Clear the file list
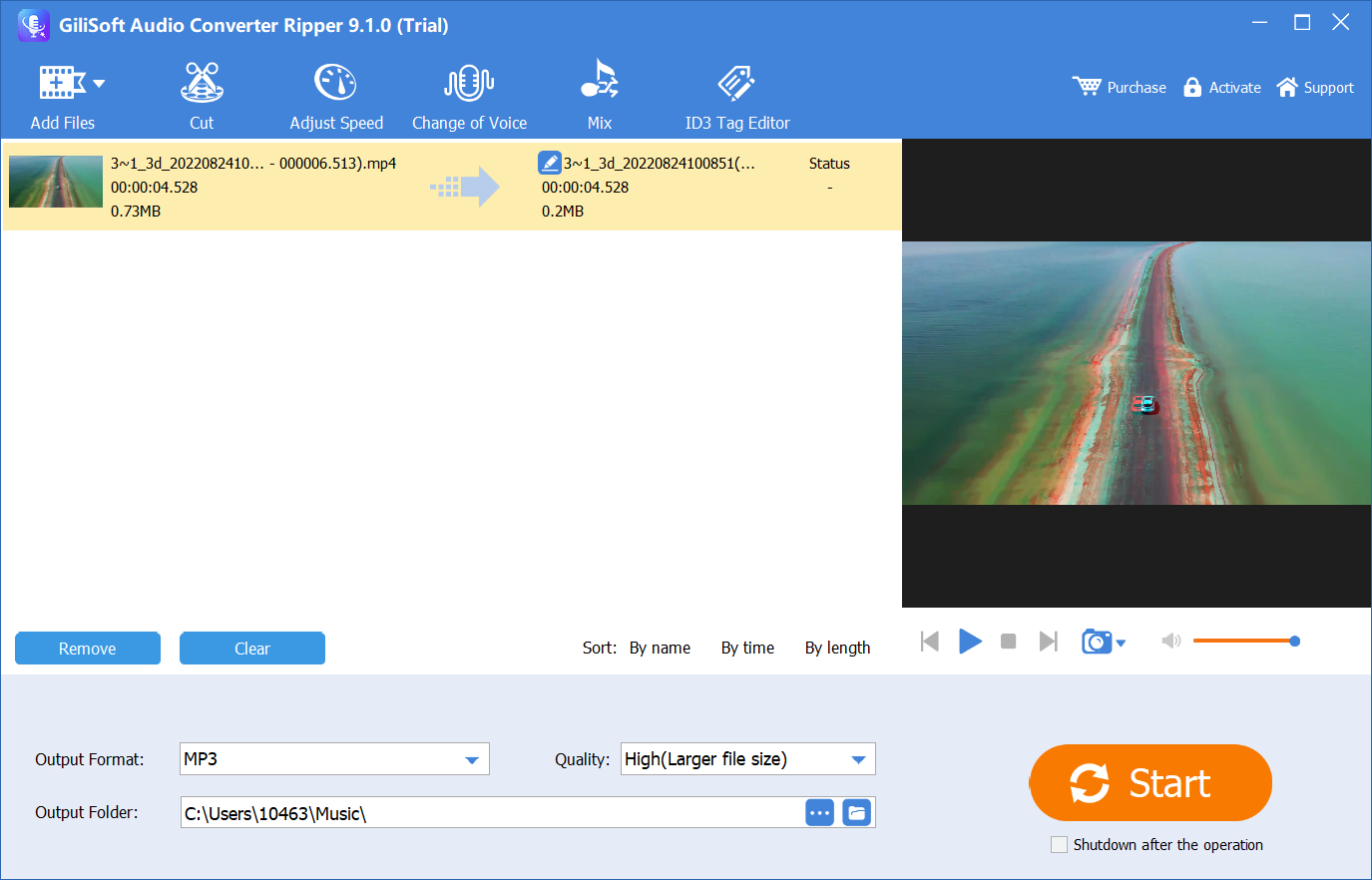Screen dimensions: 1372x880 (251, 648)
